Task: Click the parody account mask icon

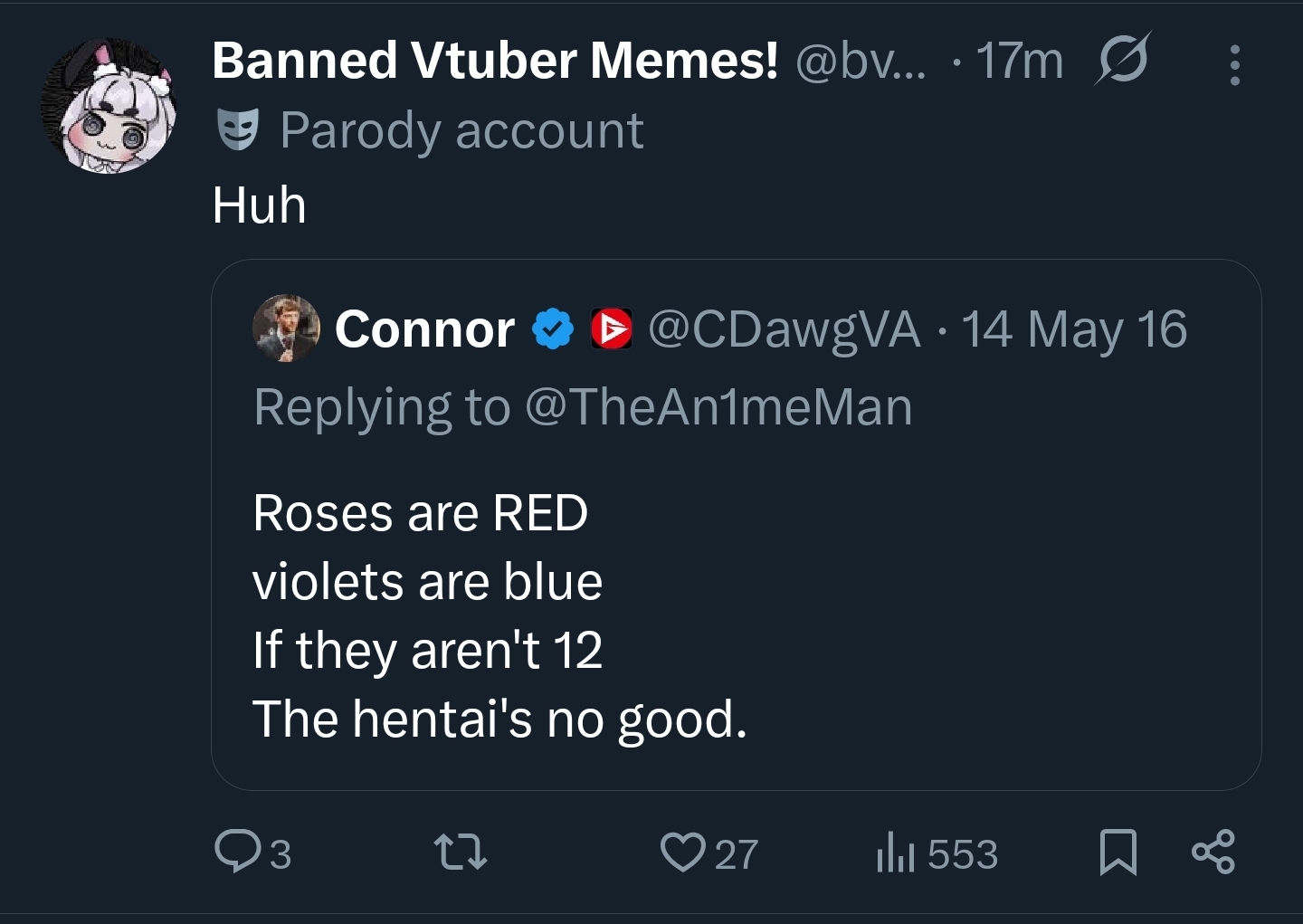Action: point(238,129)
